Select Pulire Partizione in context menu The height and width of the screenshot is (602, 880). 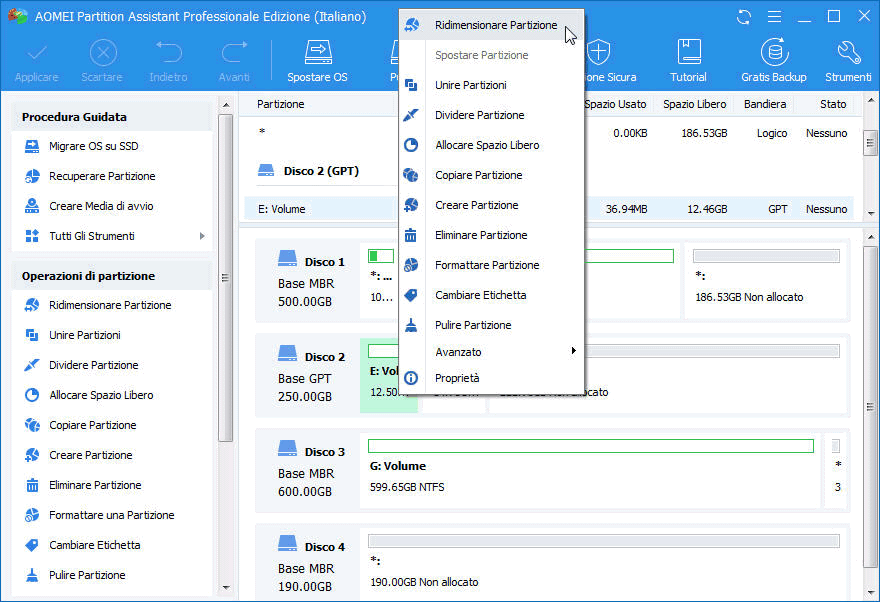[491, 325]
